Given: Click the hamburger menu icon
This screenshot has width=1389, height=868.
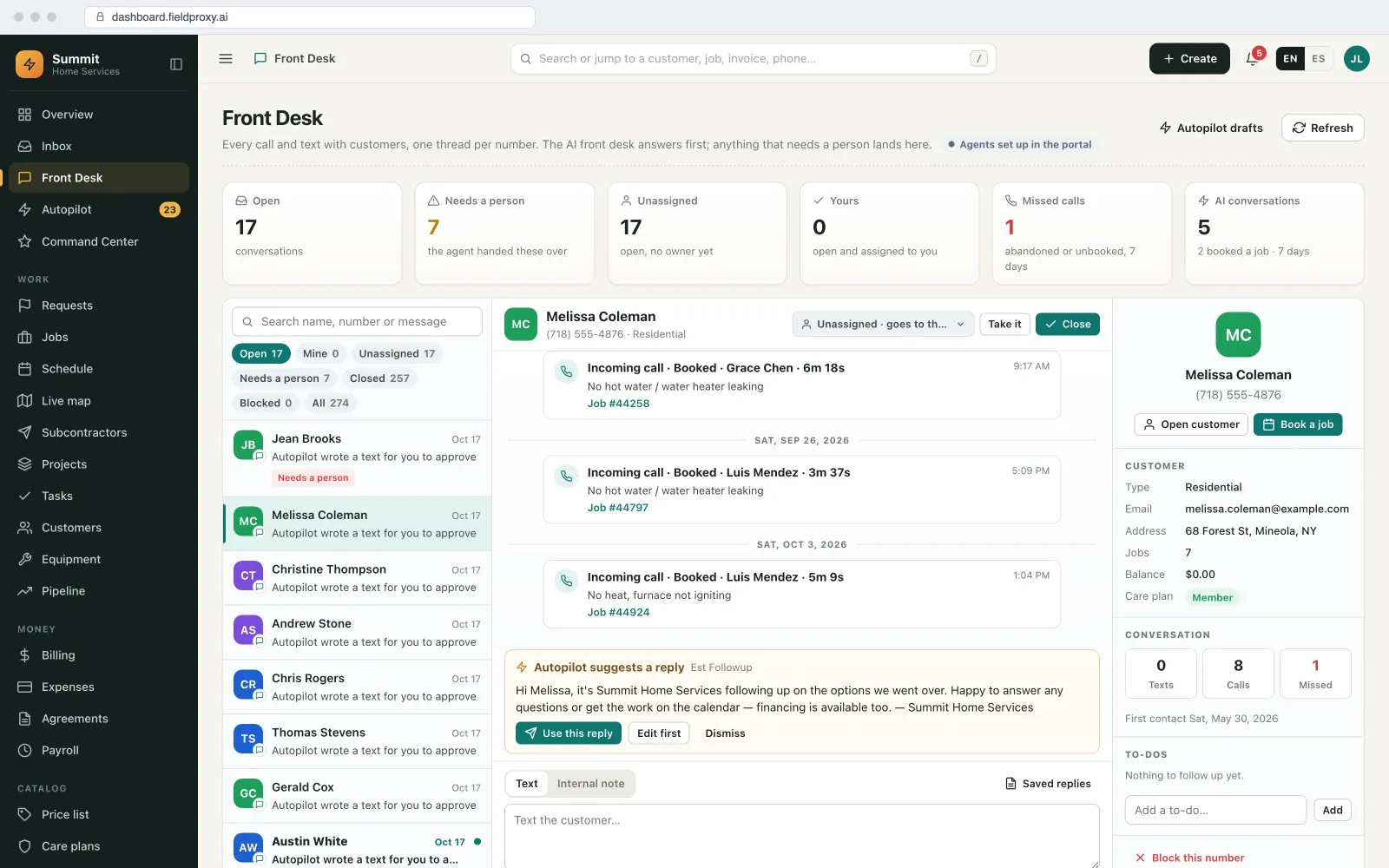Looking at the screenshot, I should tap(226, 59).
